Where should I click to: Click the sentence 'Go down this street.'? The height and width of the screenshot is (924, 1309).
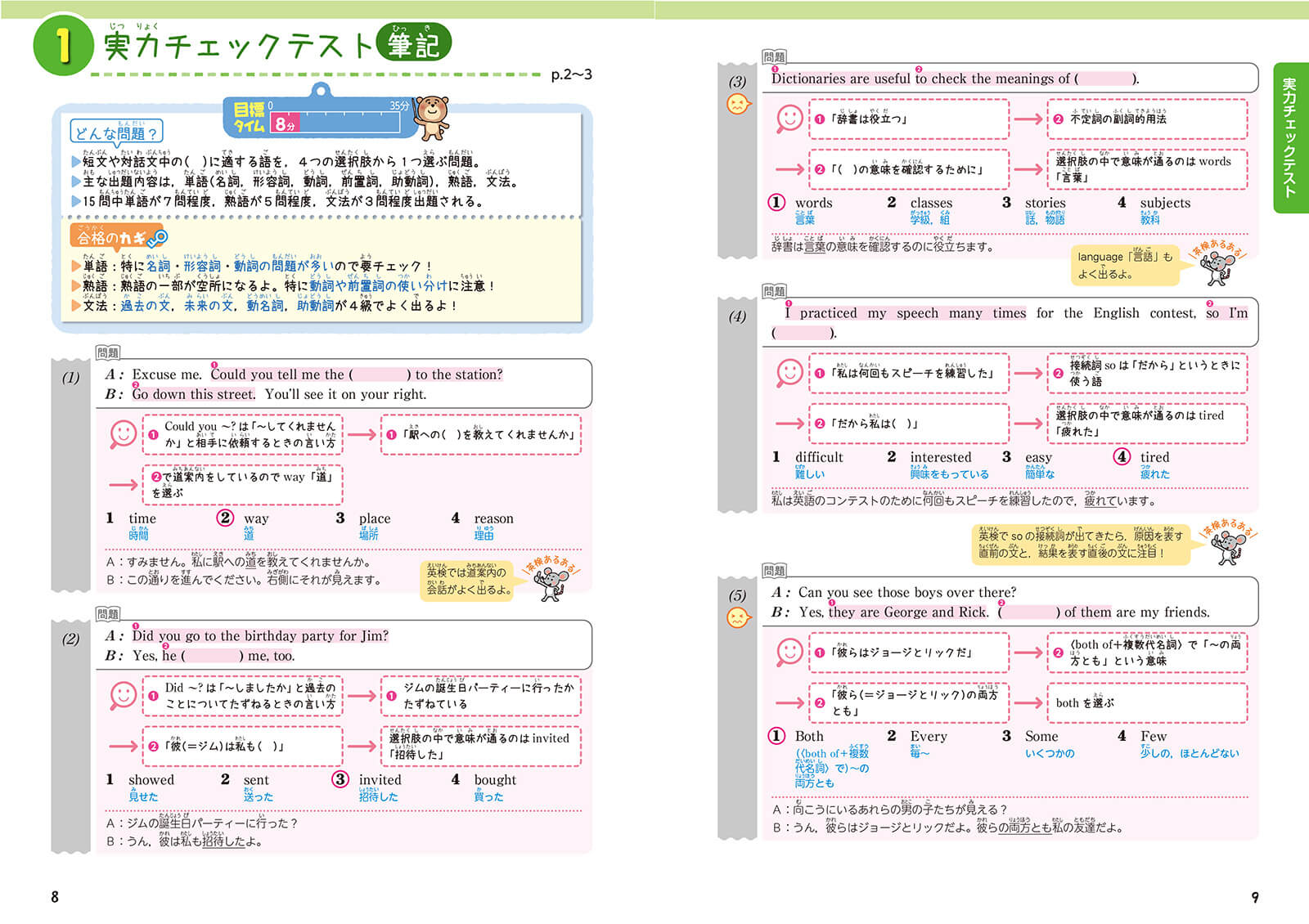194,394
